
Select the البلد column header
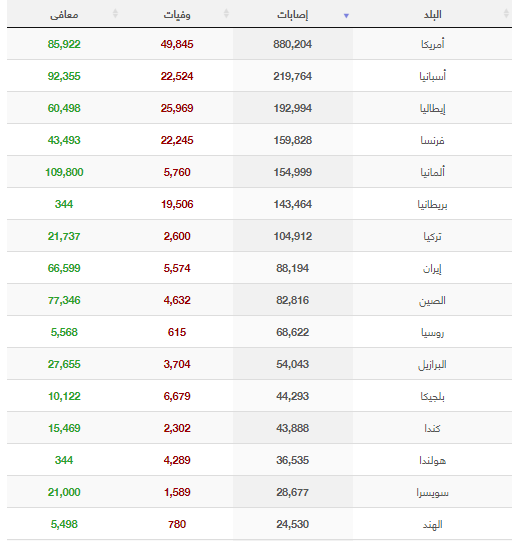tap(433, 14)
